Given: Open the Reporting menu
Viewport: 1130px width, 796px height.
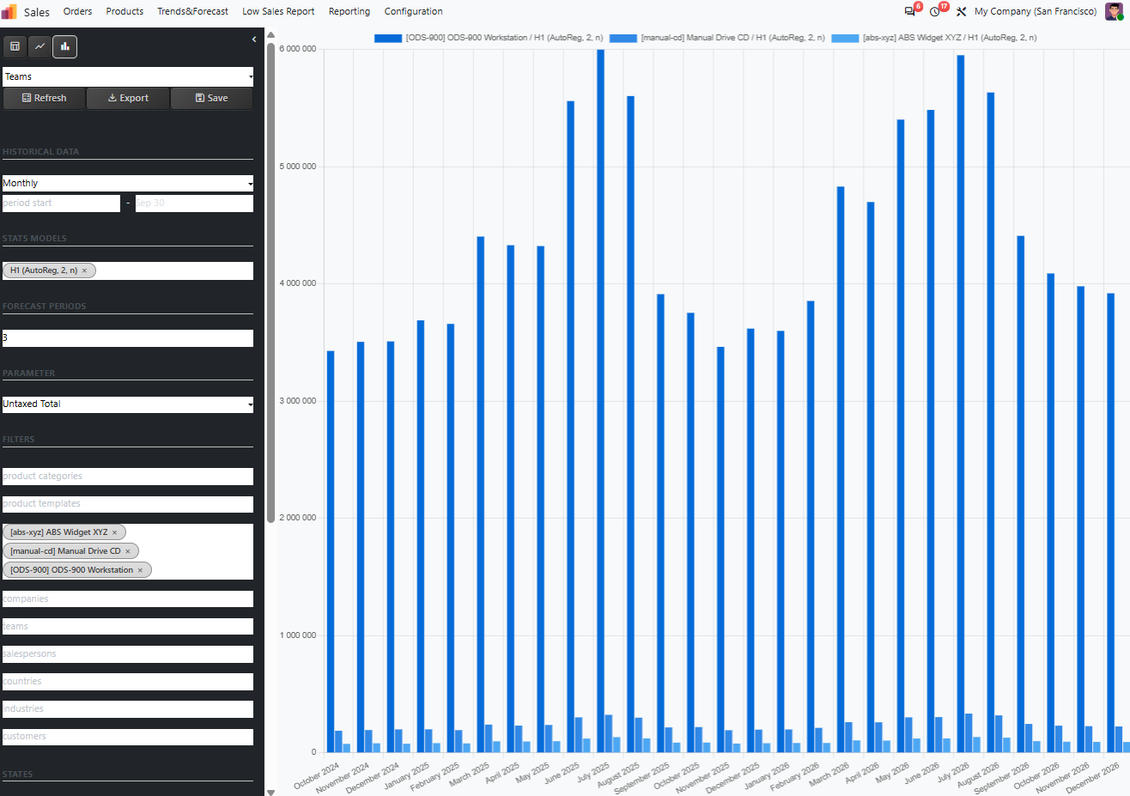Looking at the screenshot, I should pos(349,12).
